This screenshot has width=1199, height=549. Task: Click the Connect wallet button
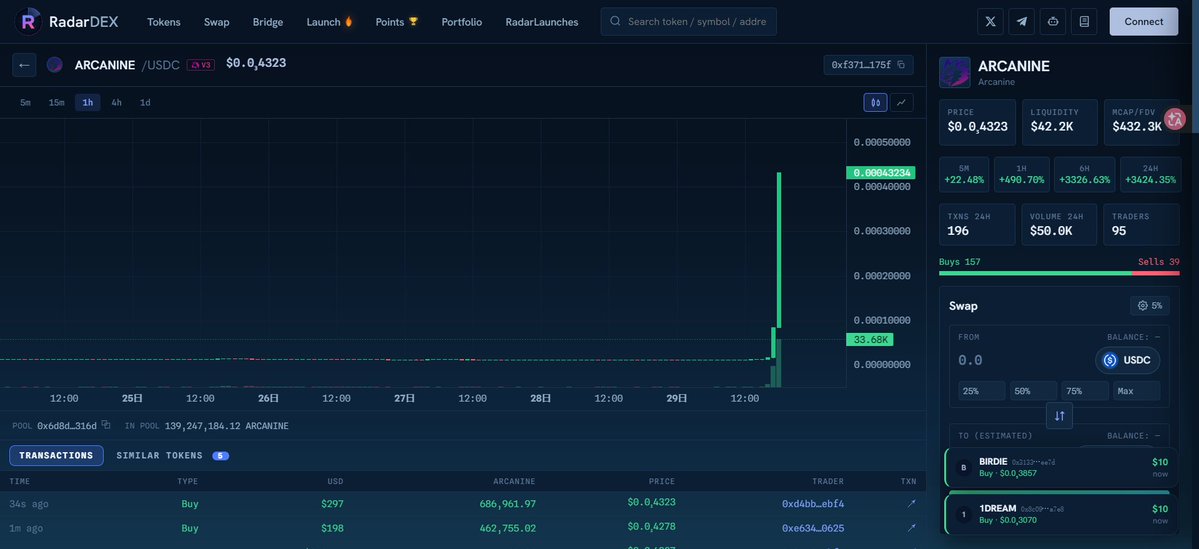tap(1144, 21)
